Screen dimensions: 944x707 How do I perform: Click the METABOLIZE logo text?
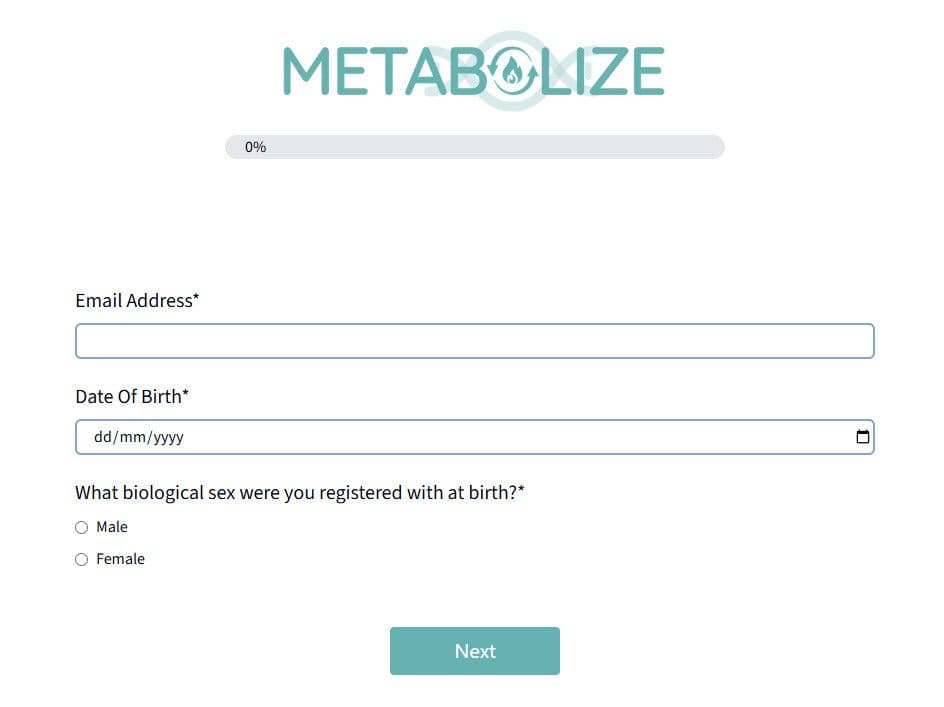click(x=474, y=71)
